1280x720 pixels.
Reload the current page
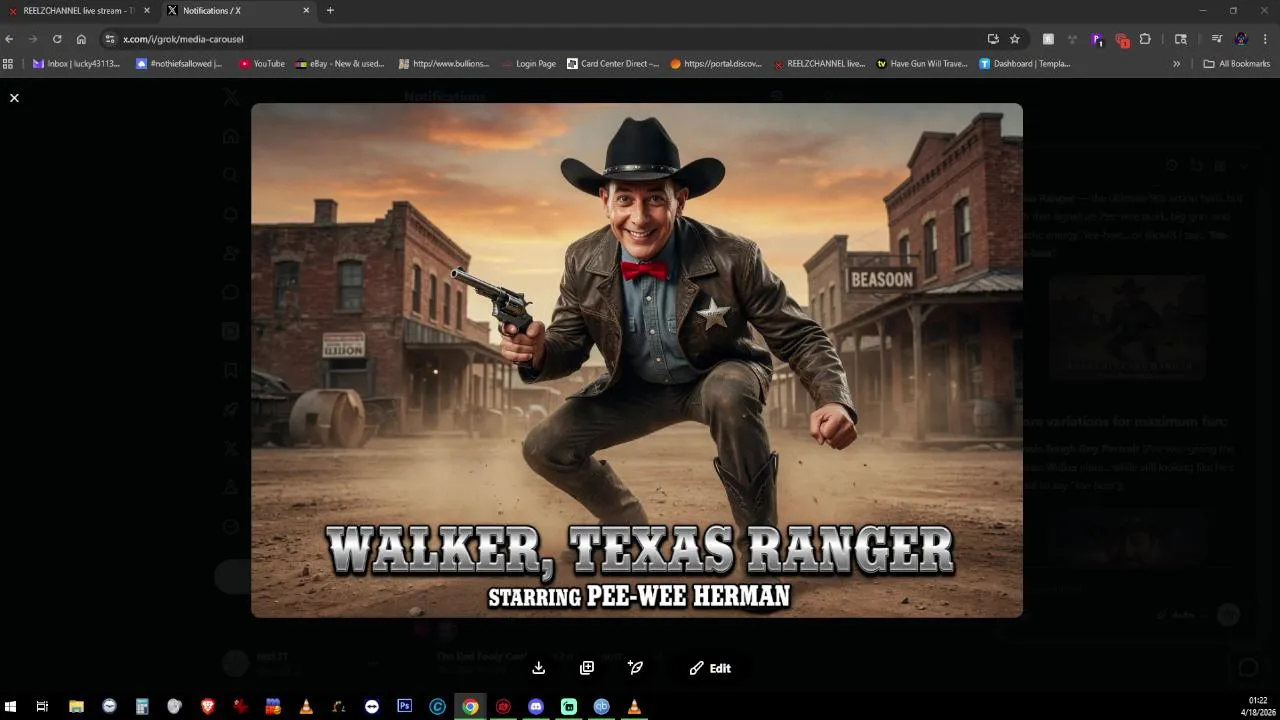tap(57, 39)
